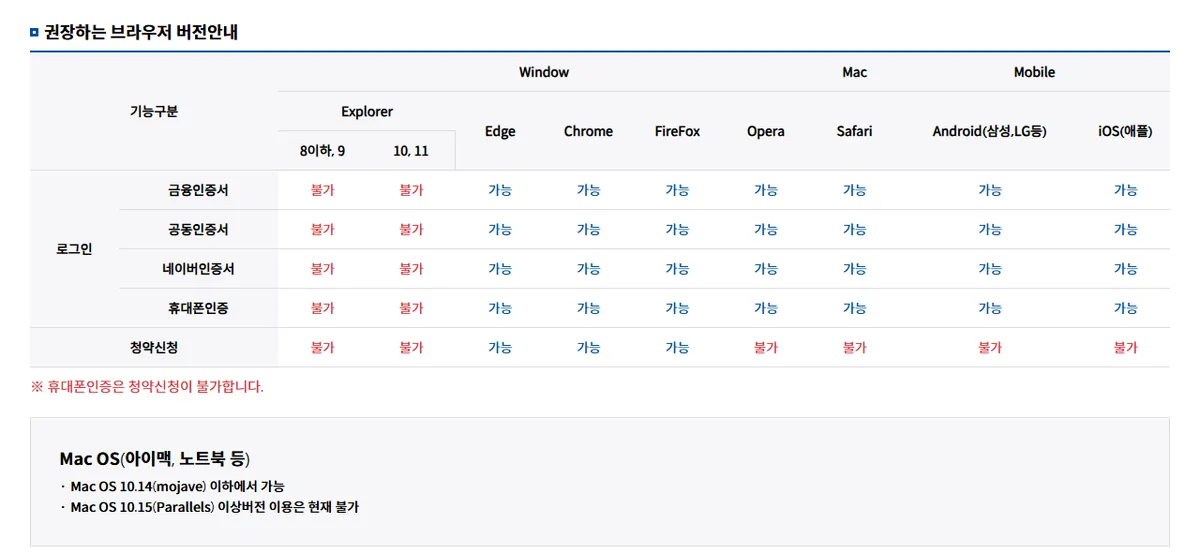
Task: Select the FireFox column header
Action: 677,131
